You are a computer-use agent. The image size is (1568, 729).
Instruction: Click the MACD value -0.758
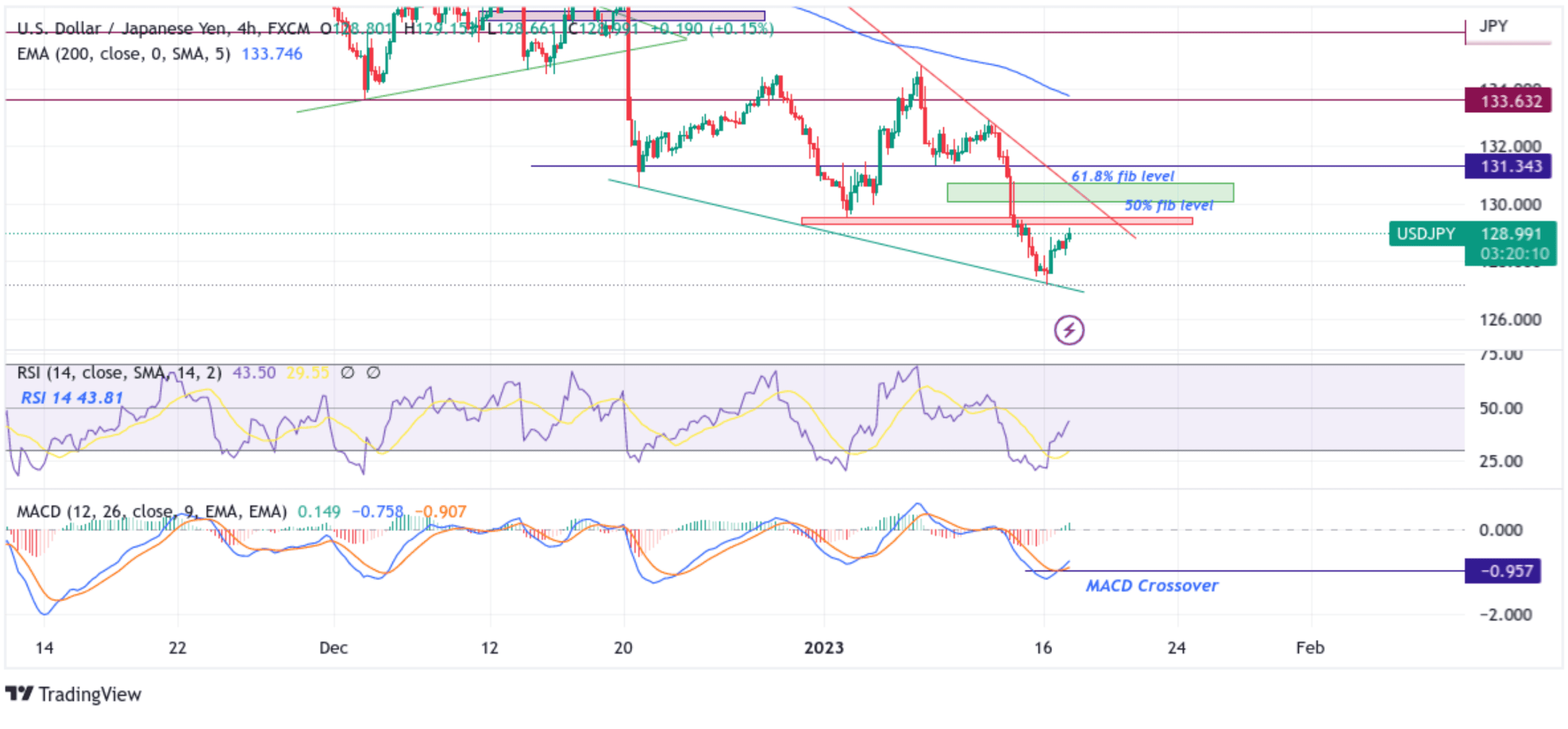click(377, 511)
